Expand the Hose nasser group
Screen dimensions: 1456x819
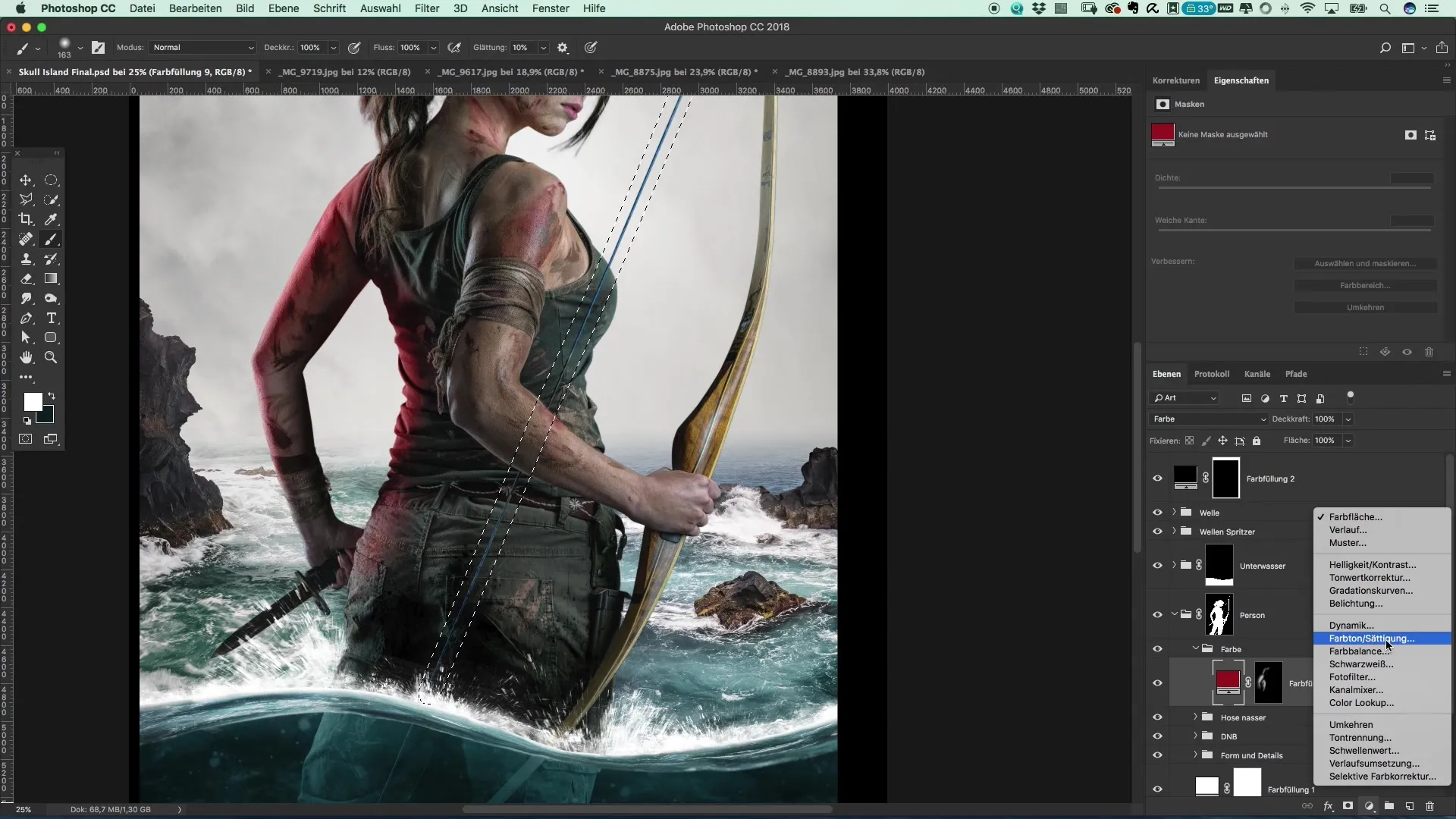pos(1196,717)
